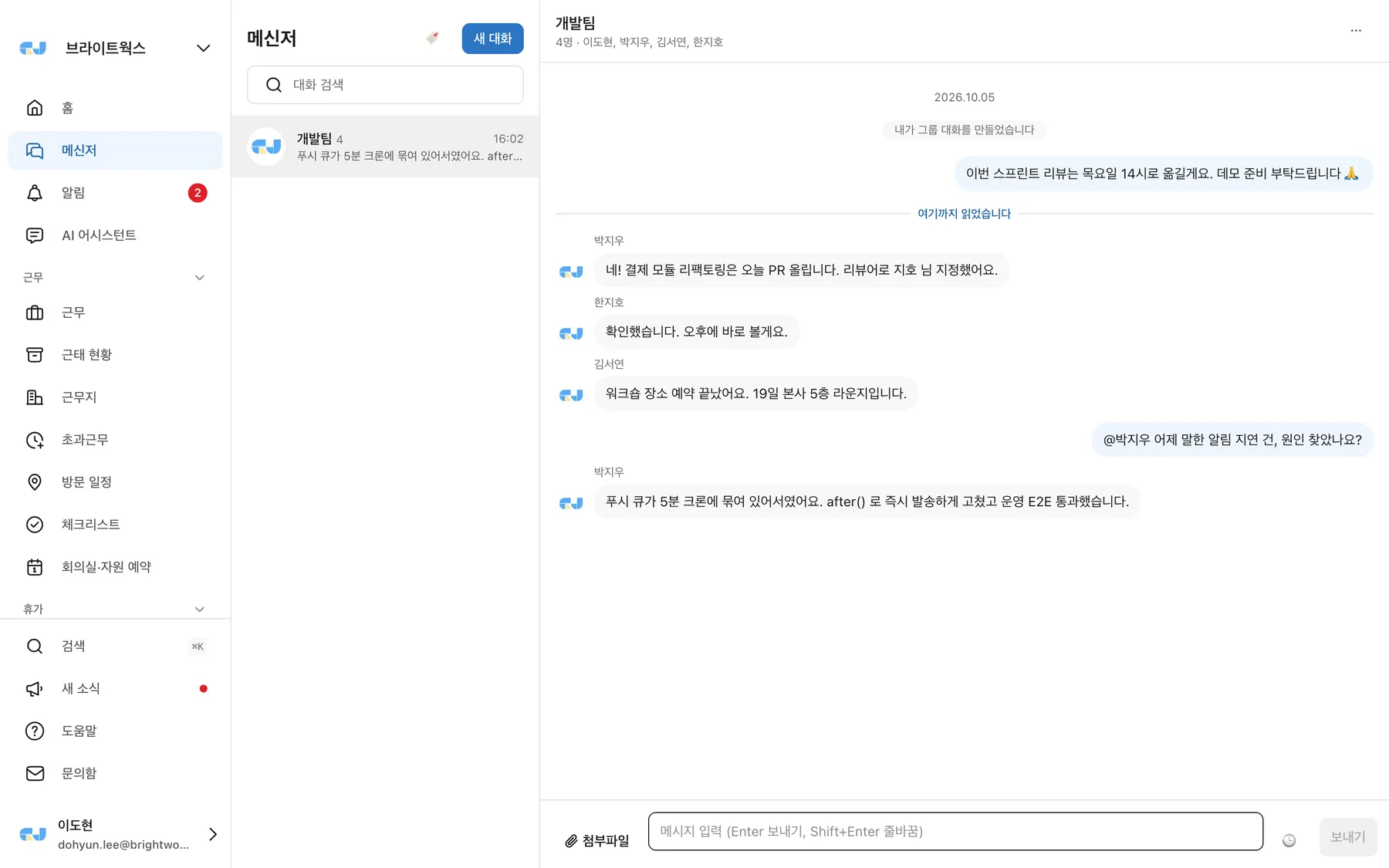Click the 방문 일정 map pin icon
This screenshot has height=868, width=1389.
pyautogui.click(x=35, y=482)
